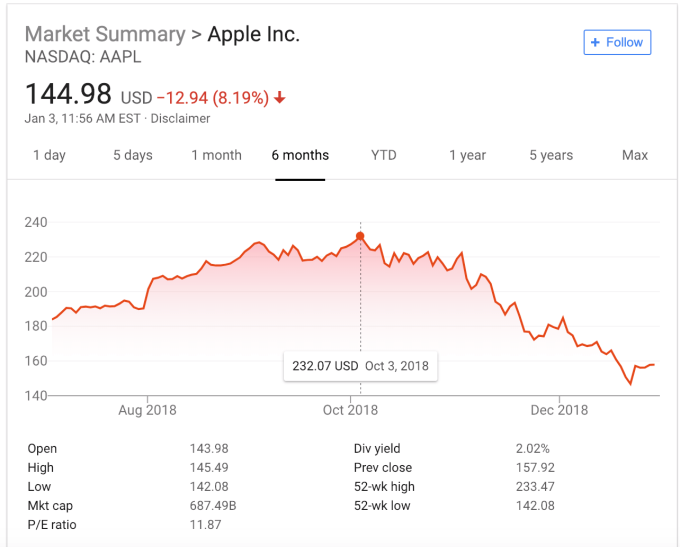Click the Aug 2018 axis label
Image resolution: width=680 pixels, height=547 pixels.
[147, 410]
